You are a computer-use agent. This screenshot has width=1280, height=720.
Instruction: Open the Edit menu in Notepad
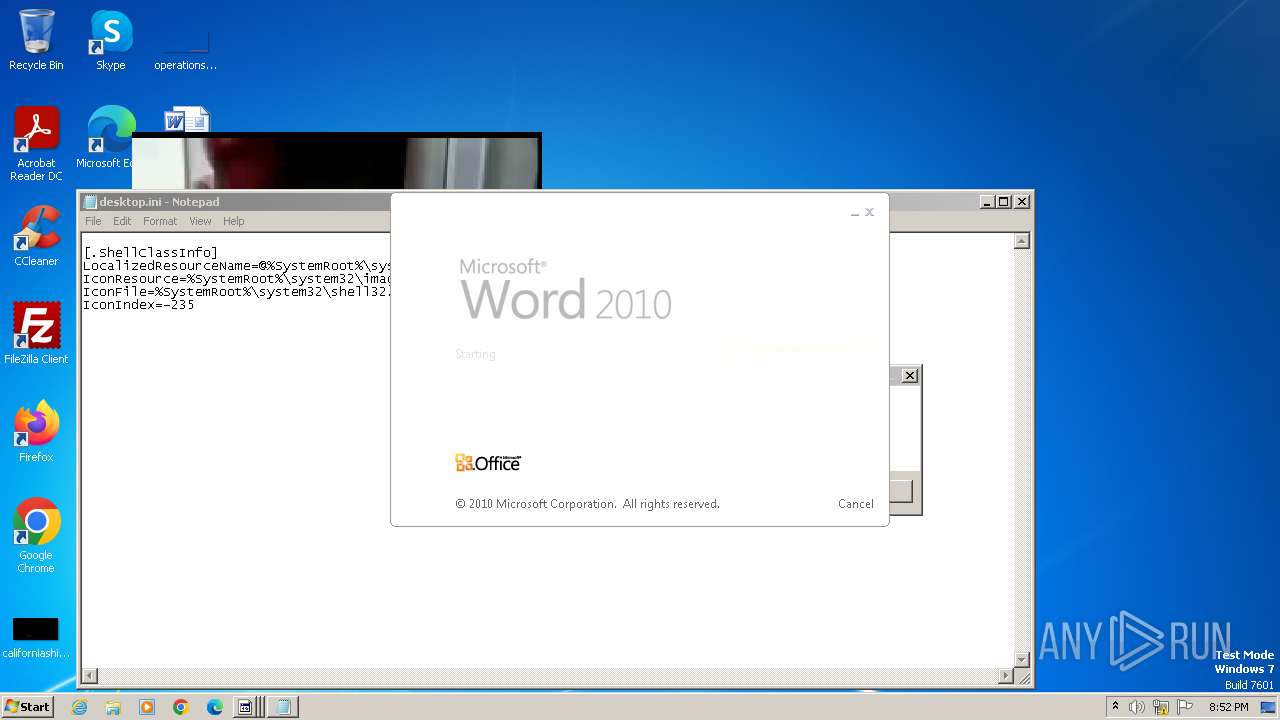click(122, 221)
